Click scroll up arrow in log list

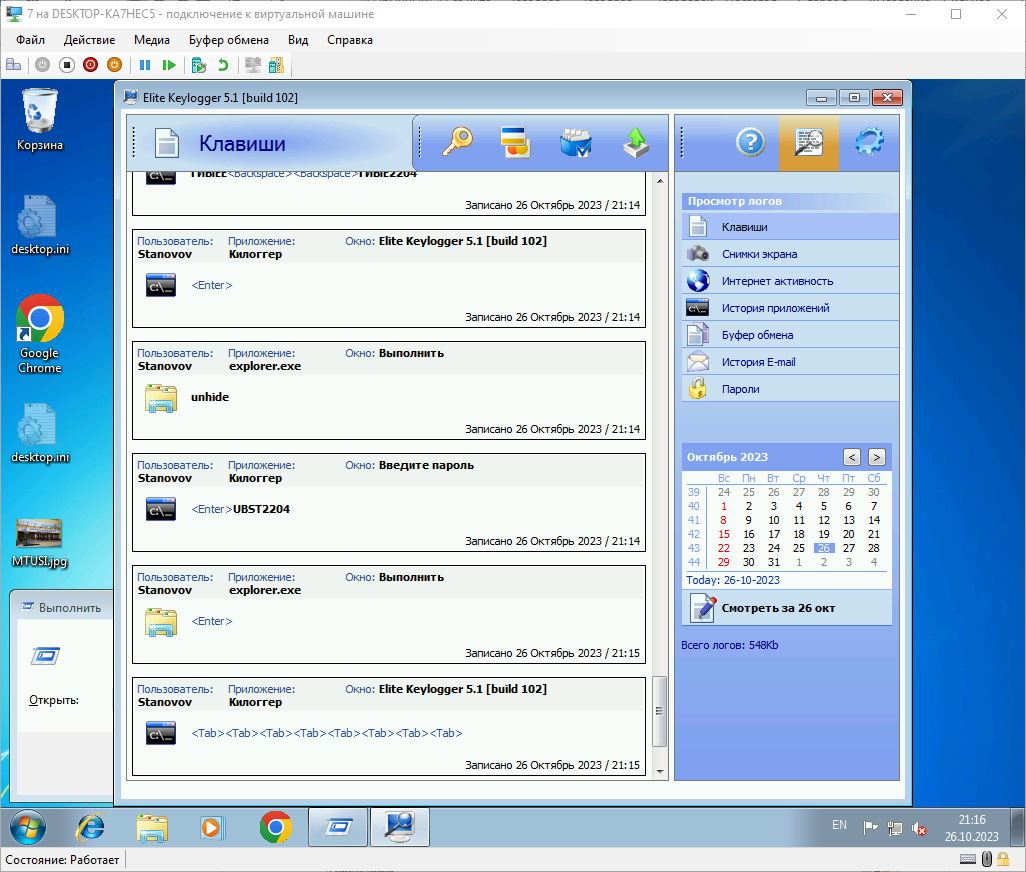(660, 181)
